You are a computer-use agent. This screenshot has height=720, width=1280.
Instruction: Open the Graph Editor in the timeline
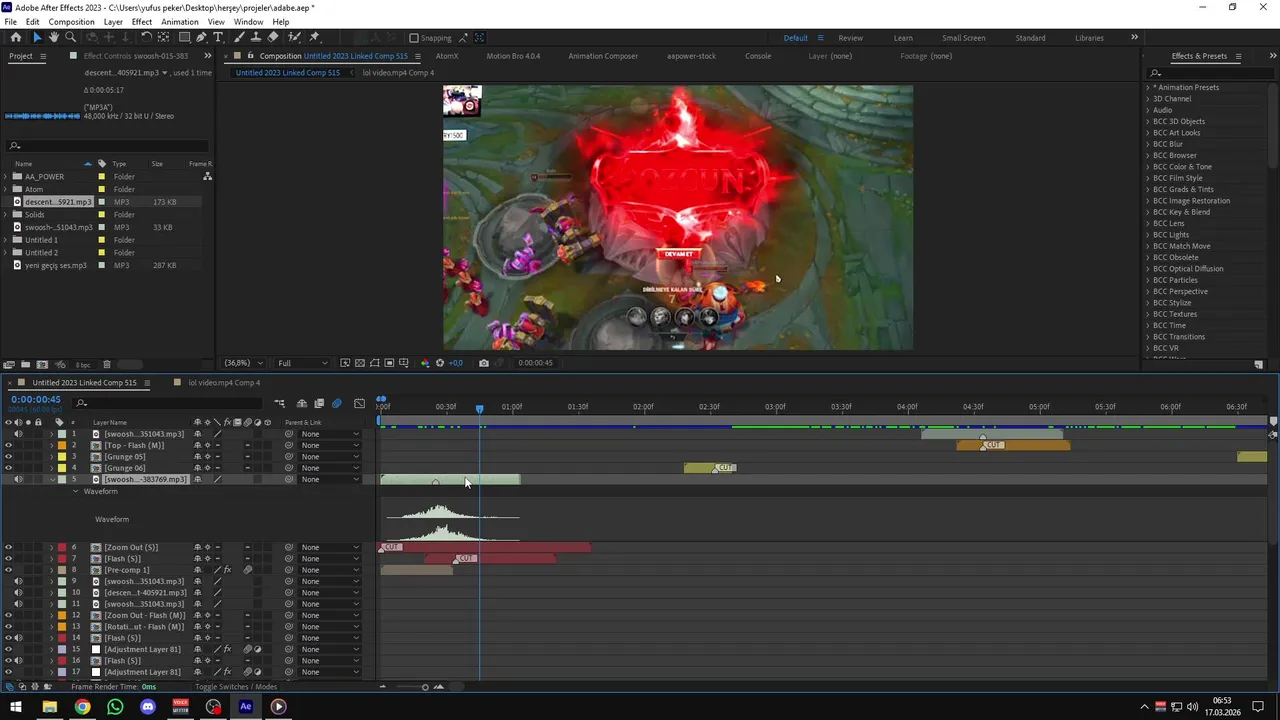[359, 403]
